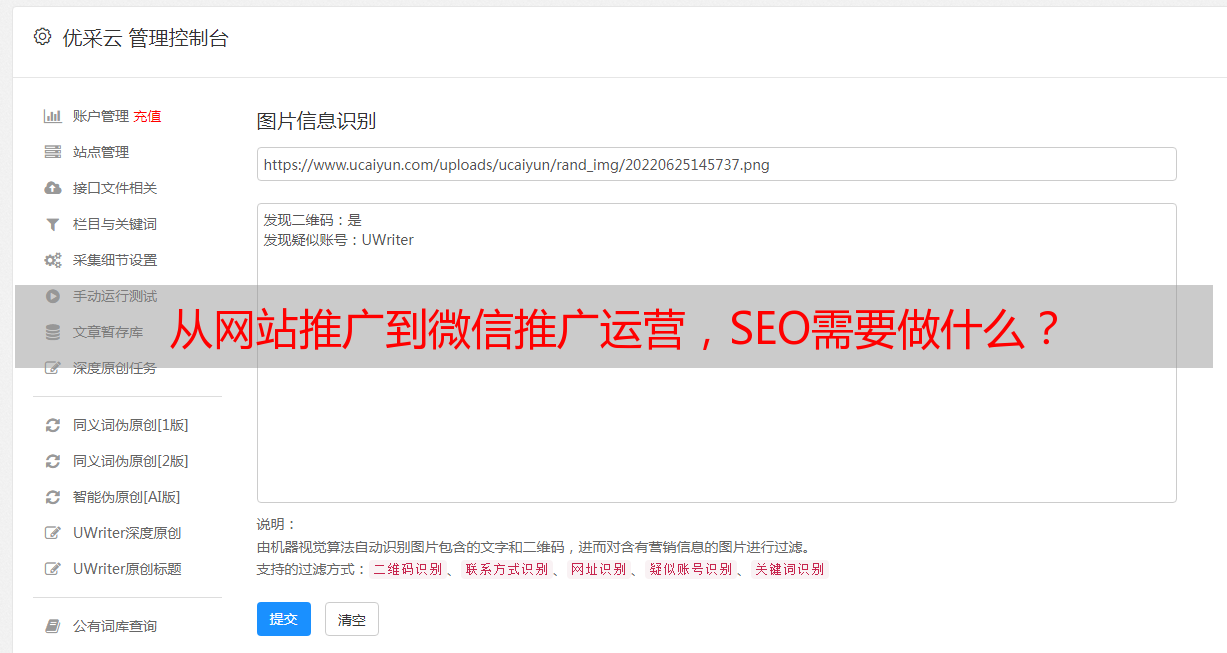This screenshot has width=1227, height=653.
Task: Click the 说明： label
Action: tap(277, 525)
